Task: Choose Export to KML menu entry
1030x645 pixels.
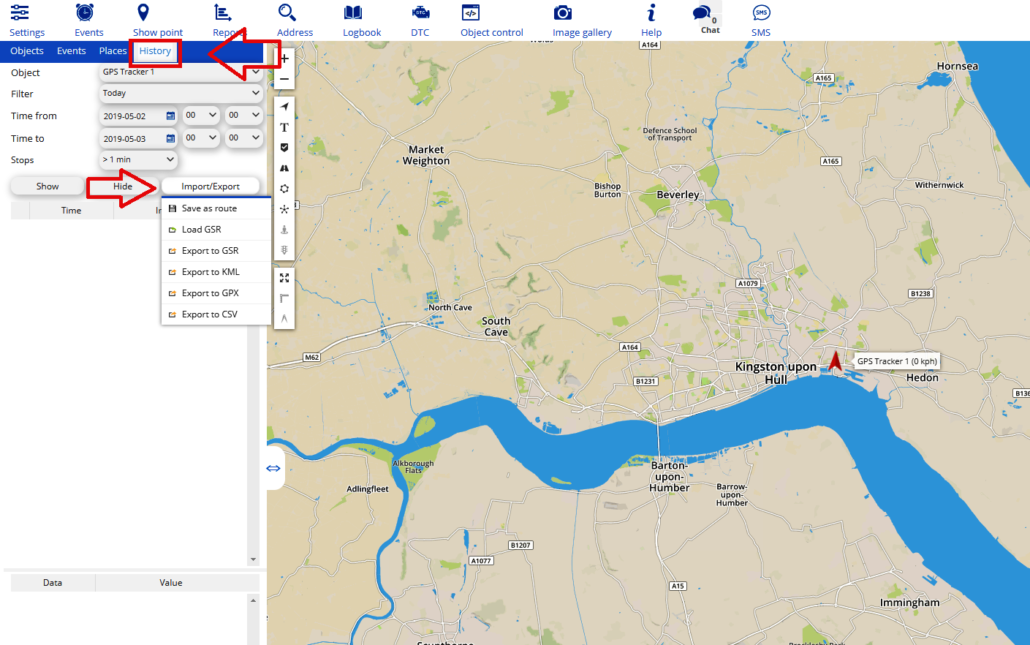Action: click(x=216, y=272)
